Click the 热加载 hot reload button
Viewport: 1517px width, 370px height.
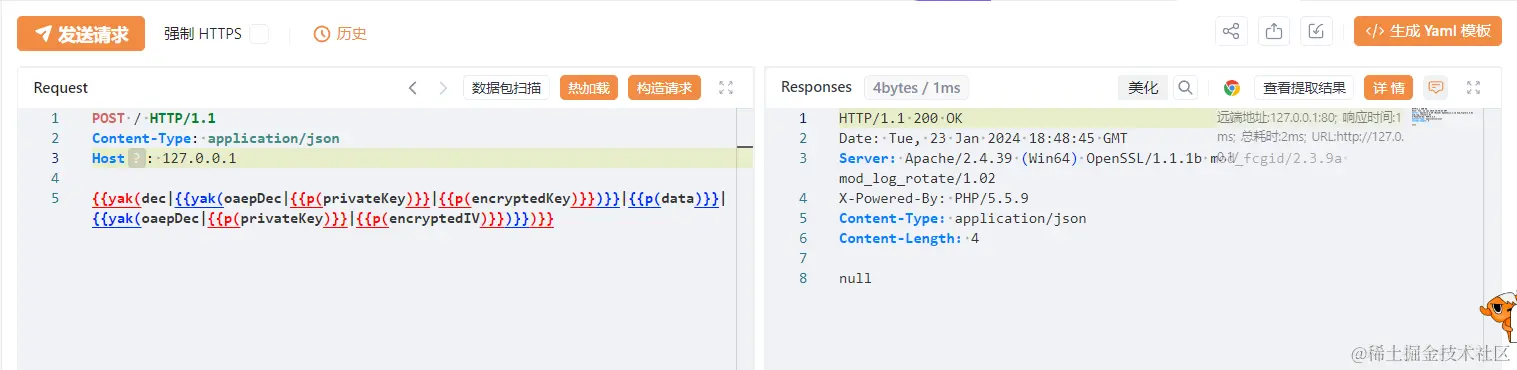tap(589, 88)
